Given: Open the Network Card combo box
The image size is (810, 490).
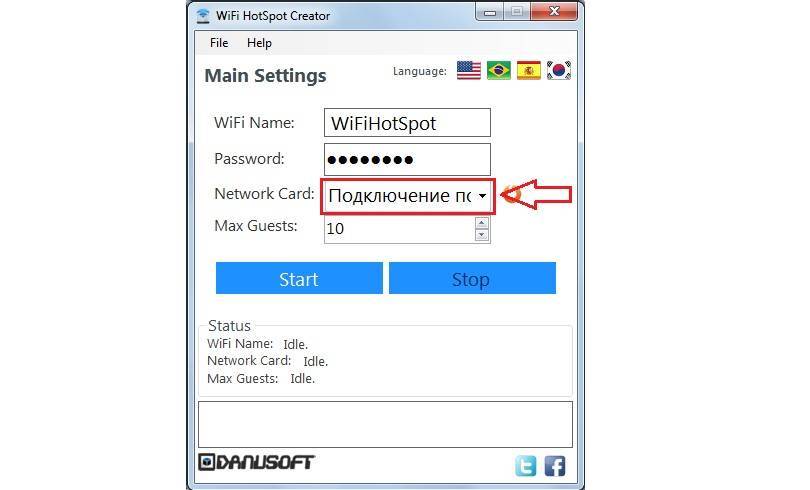Looking at the screenshot, I should 408,196.
